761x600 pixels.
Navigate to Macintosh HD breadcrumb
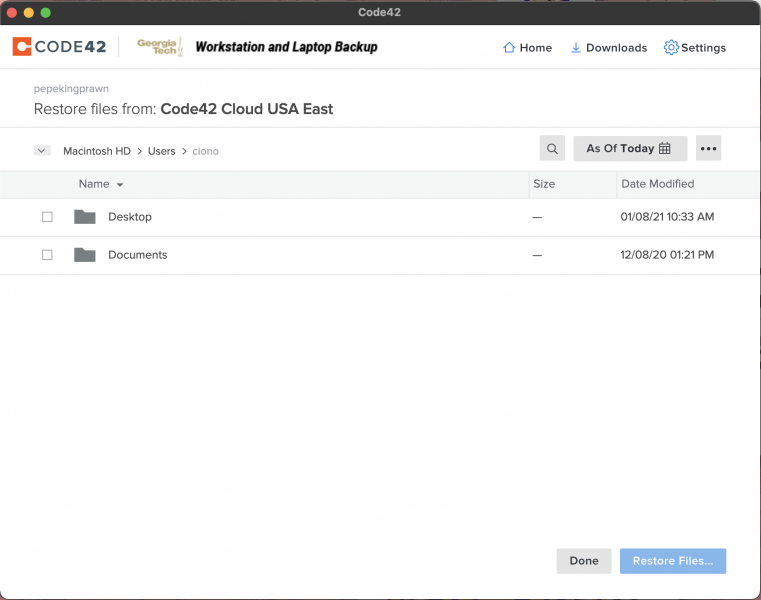97,151
